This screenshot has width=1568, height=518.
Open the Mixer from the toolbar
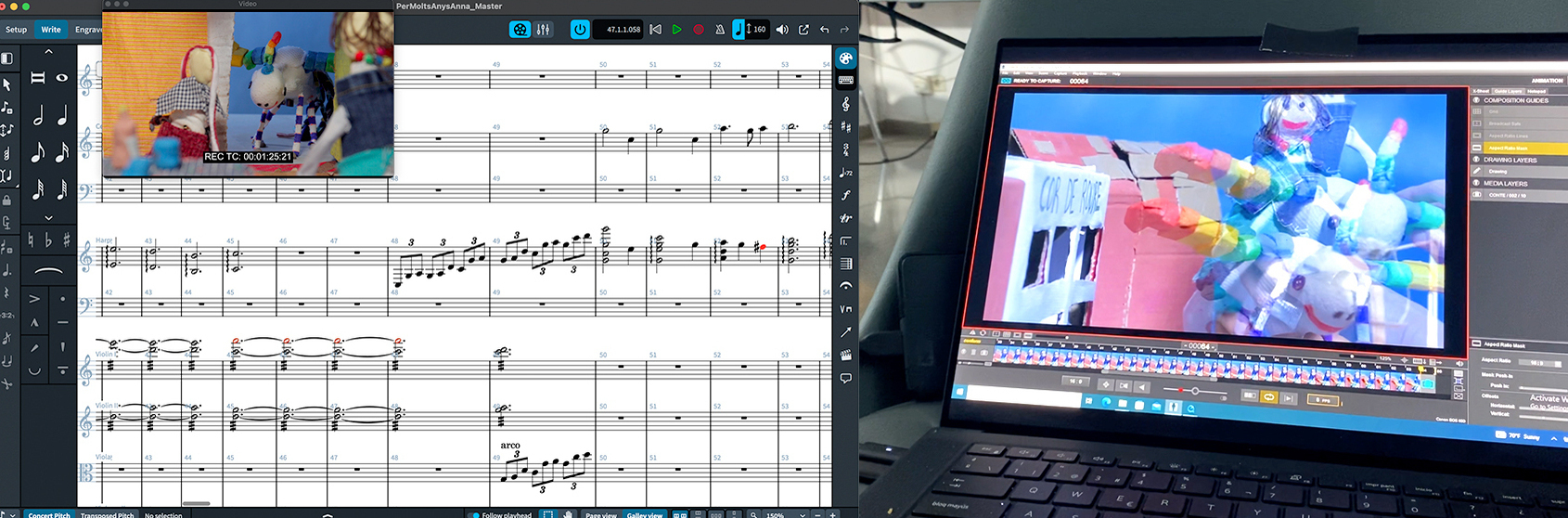[543, 30]
